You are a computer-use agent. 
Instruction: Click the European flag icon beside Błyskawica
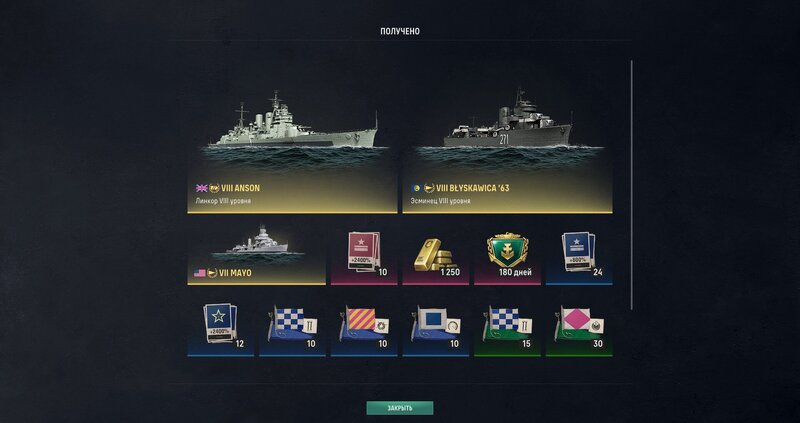point(416,188)
